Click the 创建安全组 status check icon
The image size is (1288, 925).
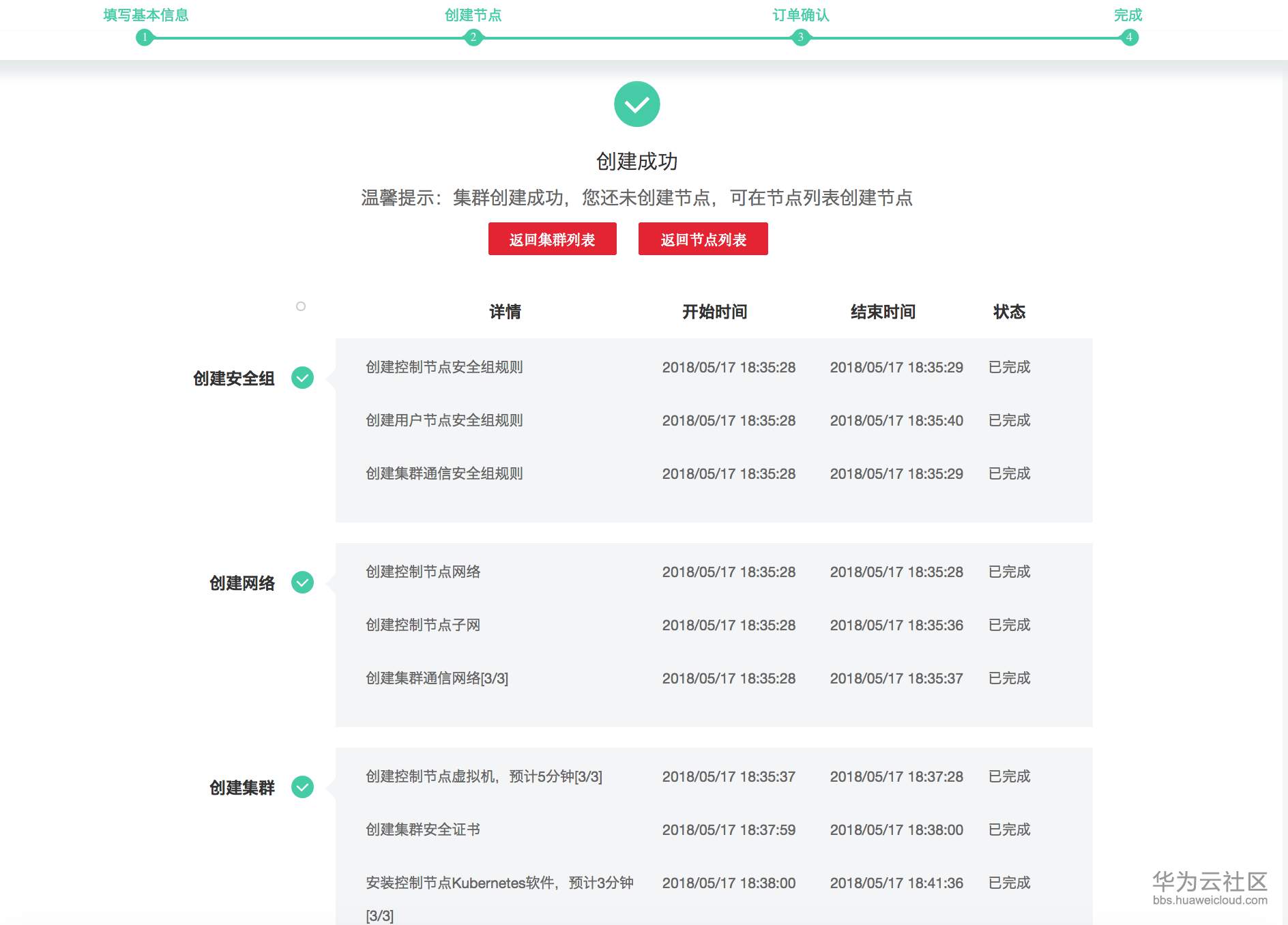(301, 379)
